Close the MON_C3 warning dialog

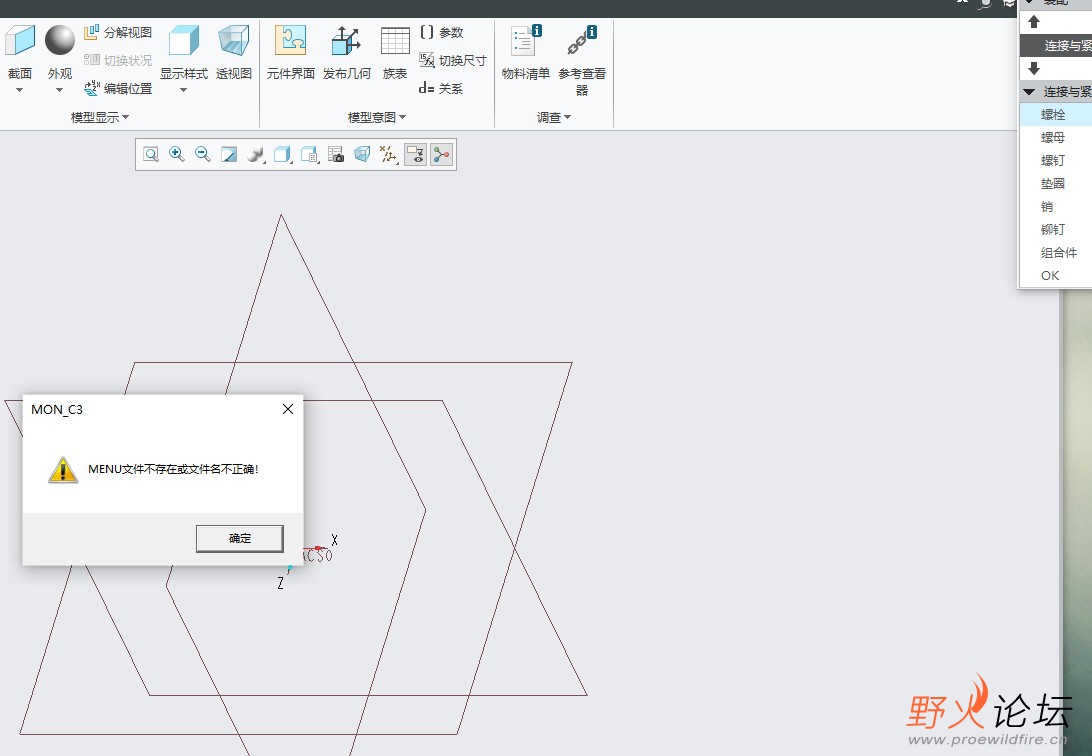(x=288, y=409)
